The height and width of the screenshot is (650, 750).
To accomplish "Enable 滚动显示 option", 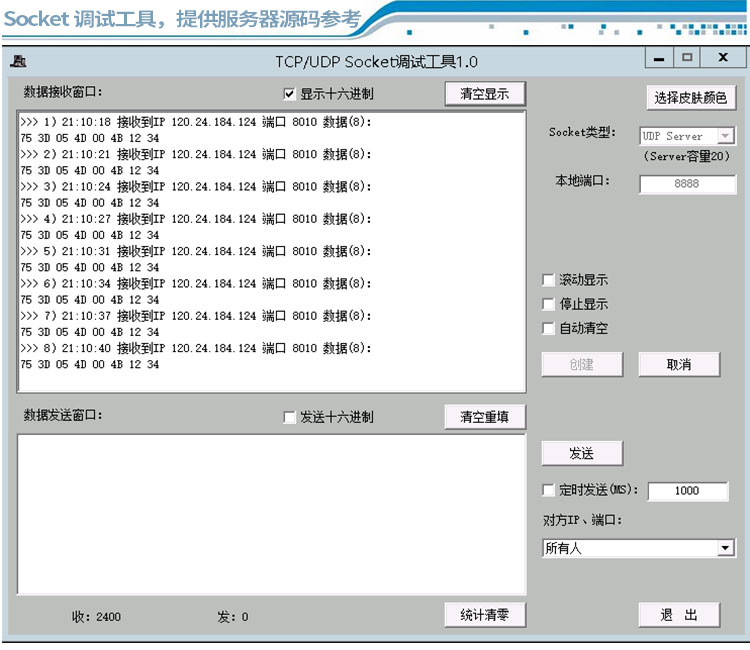I will 548,279.
